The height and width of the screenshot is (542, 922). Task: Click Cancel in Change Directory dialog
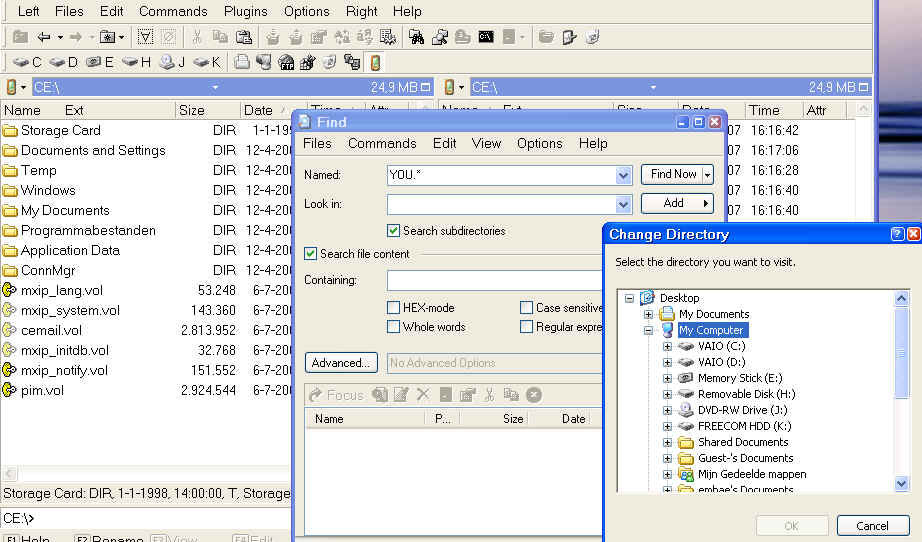pos(873,526)
